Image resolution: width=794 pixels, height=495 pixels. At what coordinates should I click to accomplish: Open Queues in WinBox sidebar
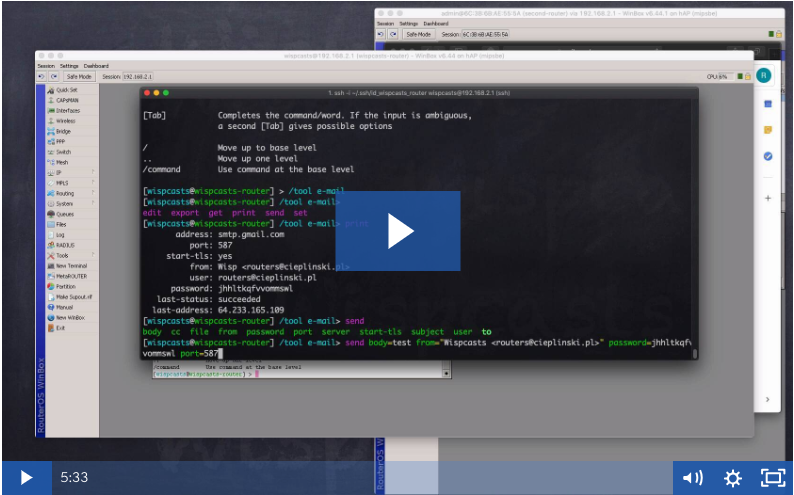[x=65, y=214]
